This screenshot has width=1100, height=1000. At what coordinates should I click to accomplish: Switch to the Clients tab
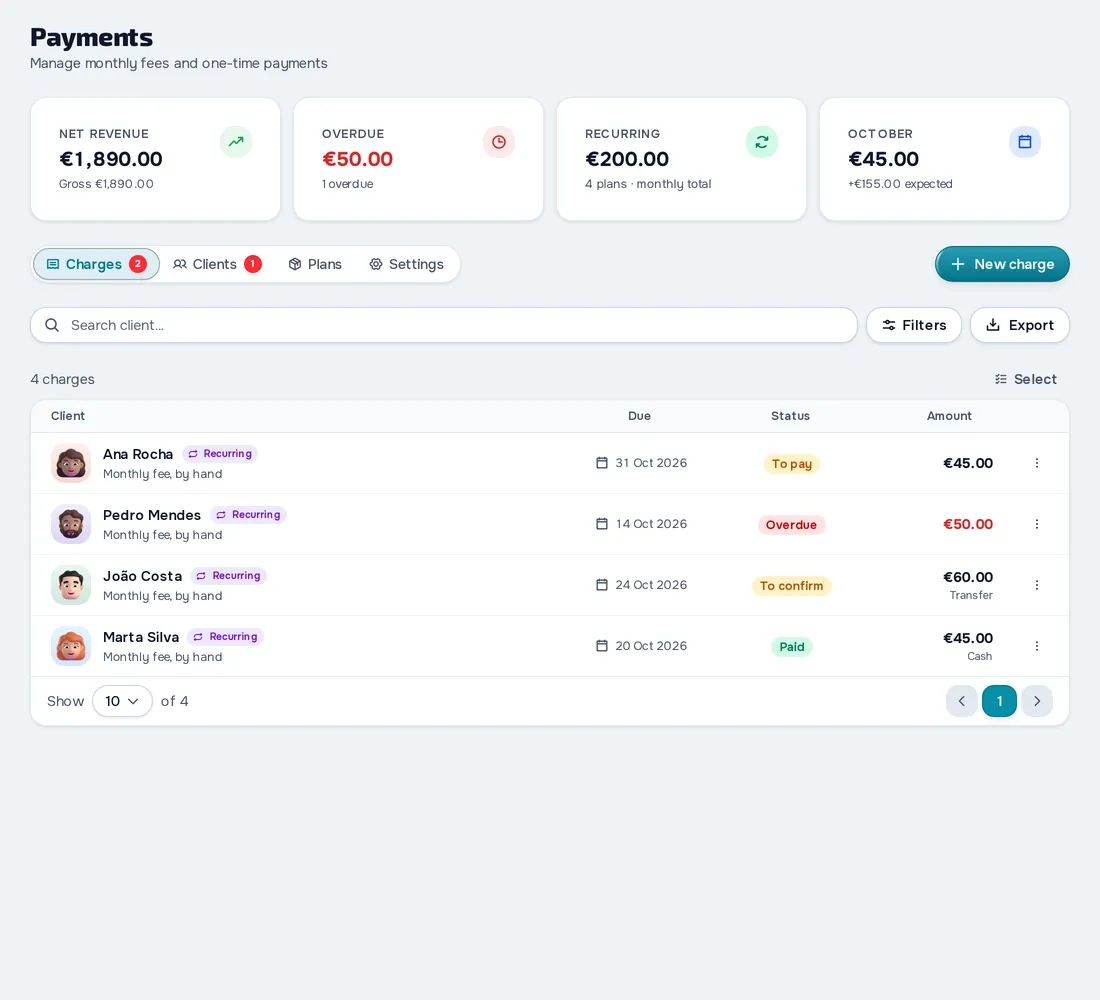(x=217, y=265)
